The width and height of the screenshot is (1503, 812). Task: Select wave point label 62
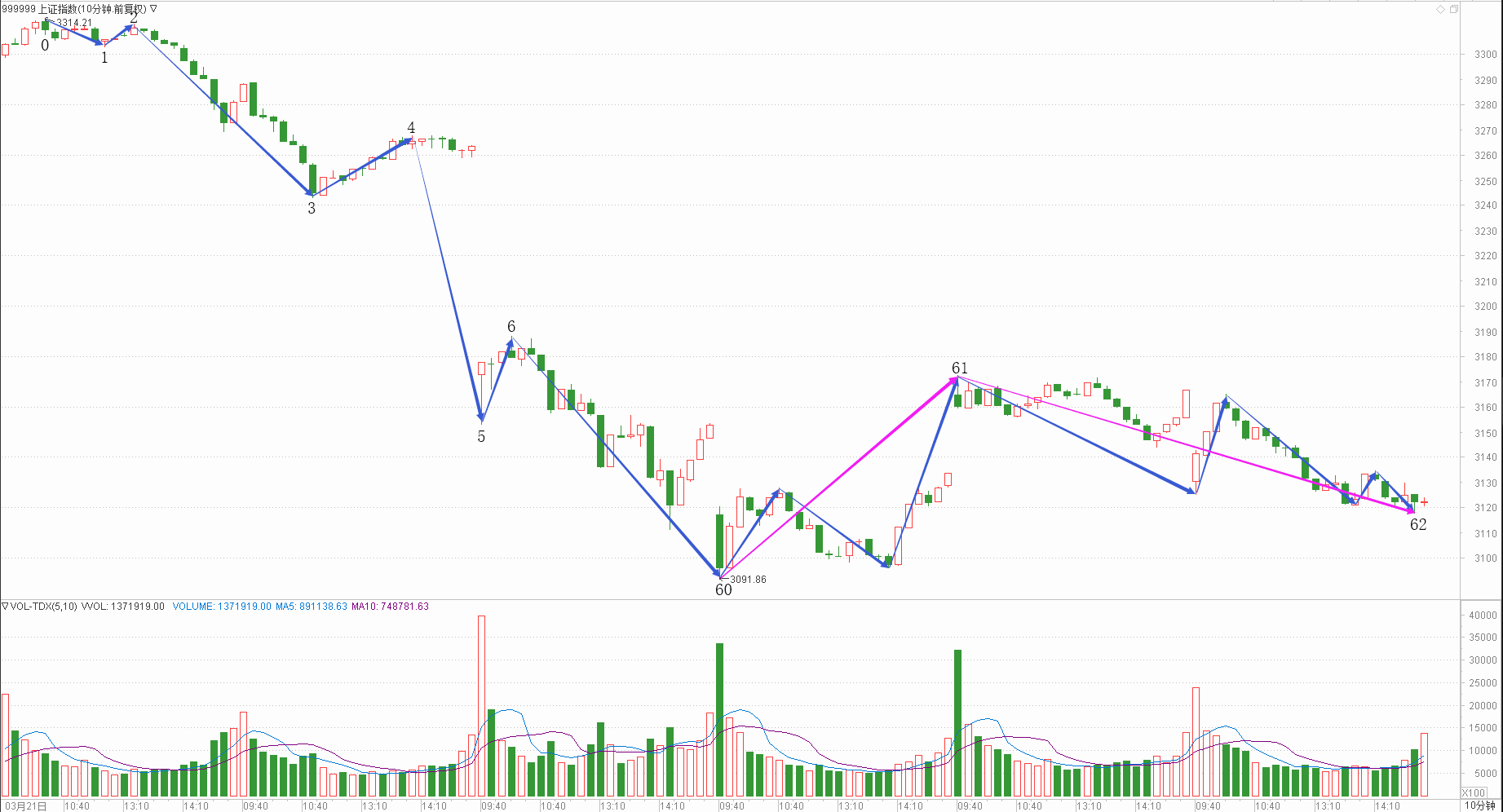(1418, 525)
